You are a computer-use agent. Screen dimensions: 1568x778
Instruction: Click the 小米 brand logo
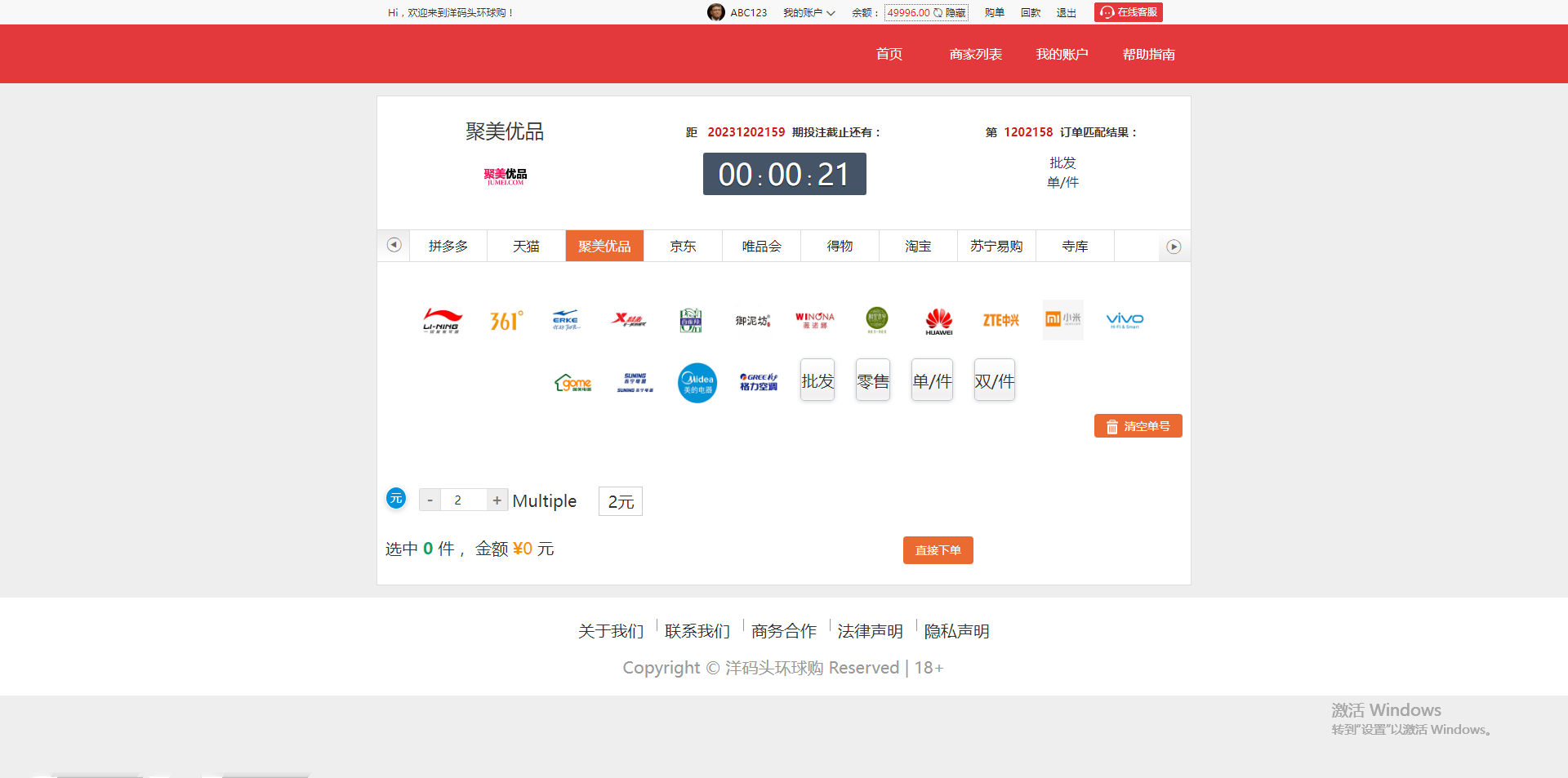(x=1062, y=320)
